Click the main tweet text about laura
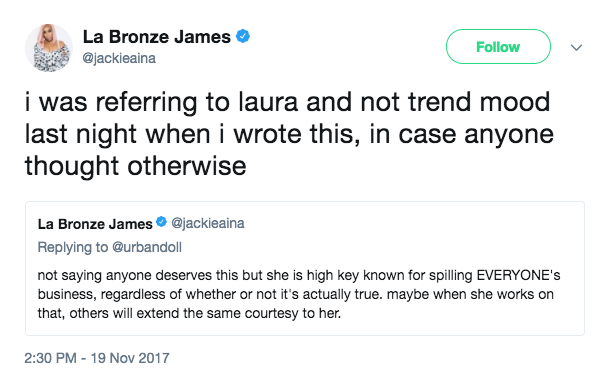 pyautogui.click(x=289, y=134)
